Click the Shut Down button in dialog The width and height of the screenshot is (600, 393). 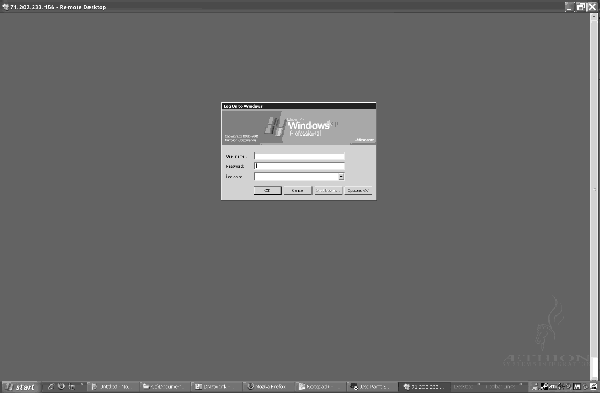[328, 190]
